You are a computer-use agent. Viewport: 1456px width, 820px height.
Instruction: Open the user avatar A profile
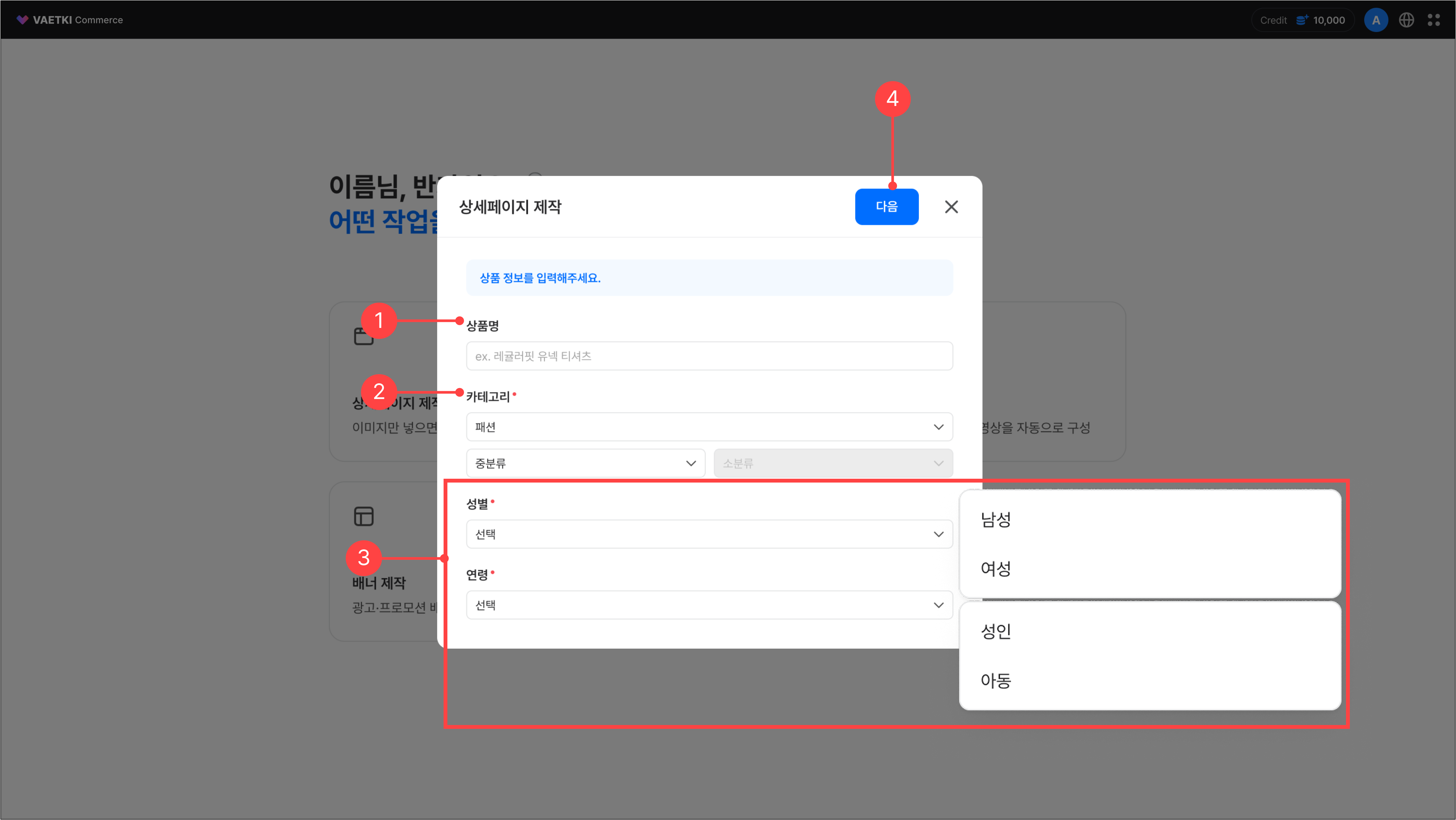(1376, 20)
